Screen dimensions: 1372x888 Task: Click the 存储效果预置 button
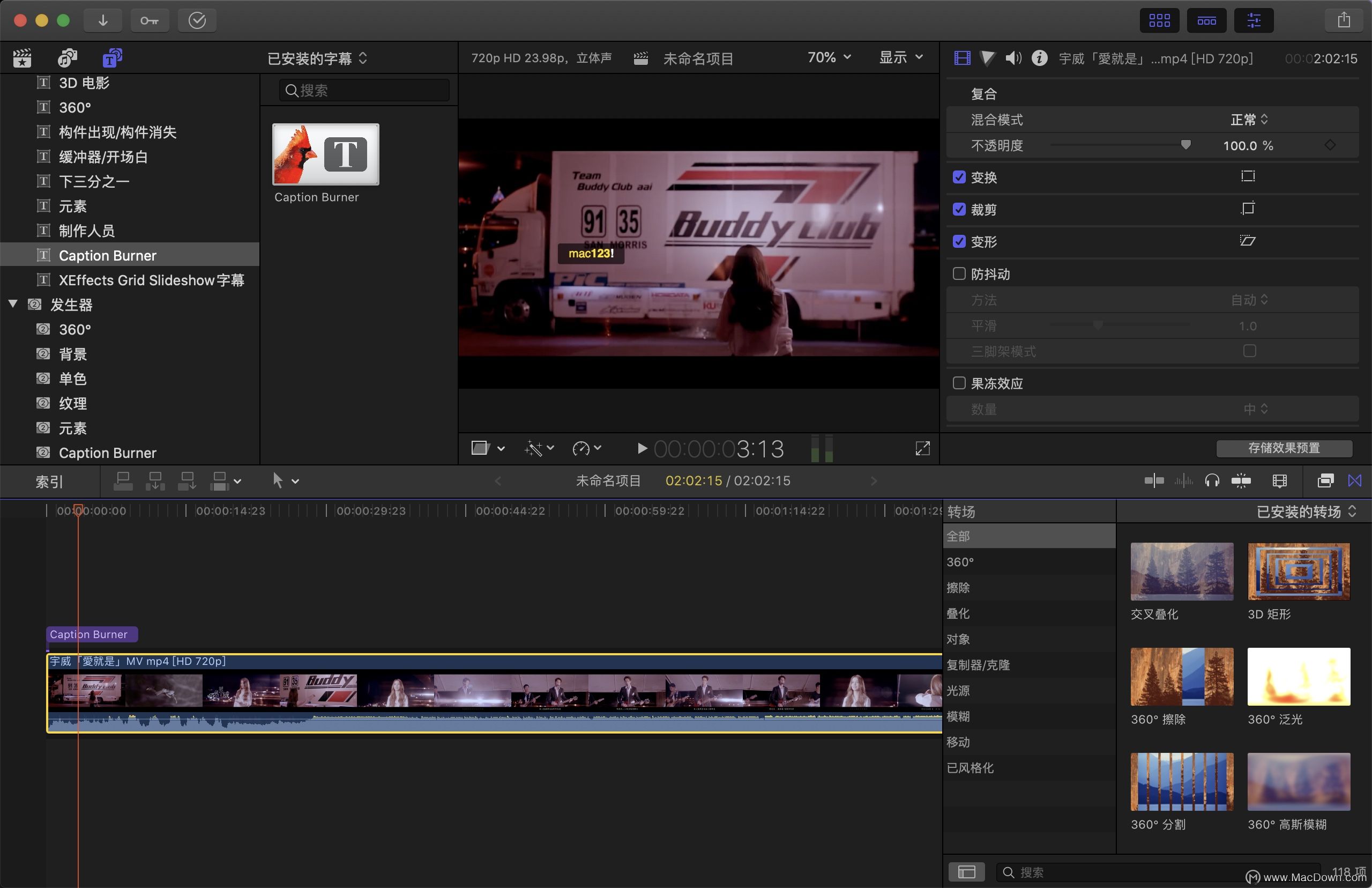click(x=1284, y=448)
